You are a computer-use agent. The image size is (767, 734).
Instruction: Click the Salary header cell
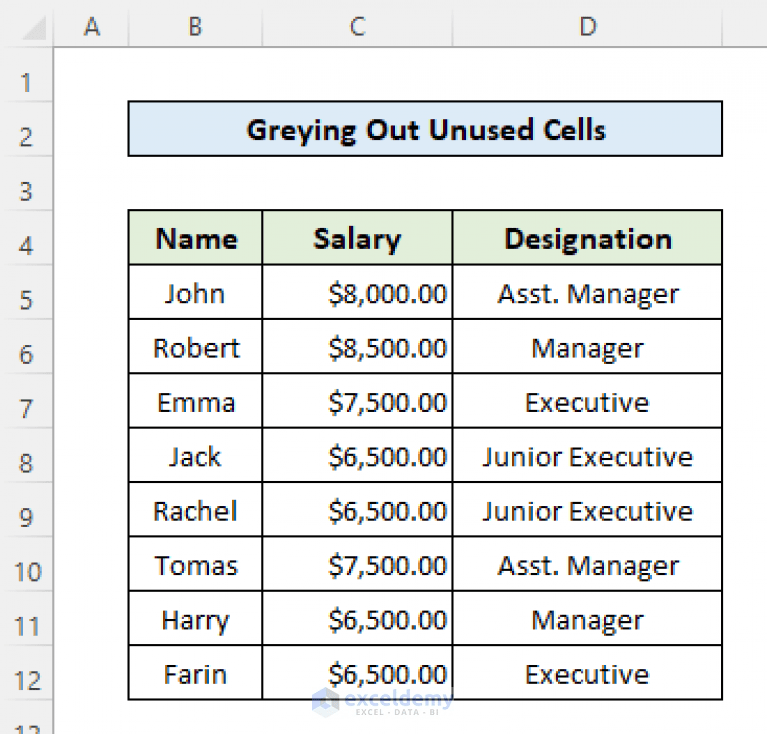tap(358, 238)
